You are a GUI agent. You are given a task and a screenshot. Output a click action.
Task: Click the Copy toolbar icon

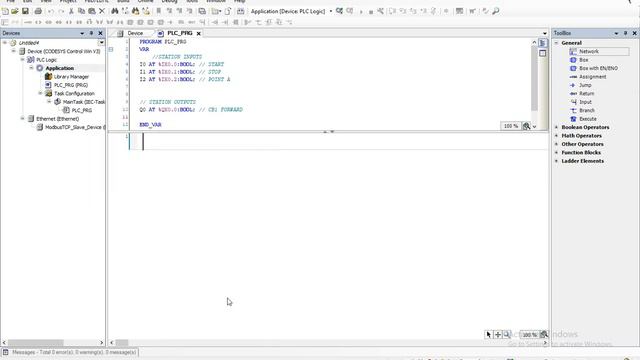(81, 11)
